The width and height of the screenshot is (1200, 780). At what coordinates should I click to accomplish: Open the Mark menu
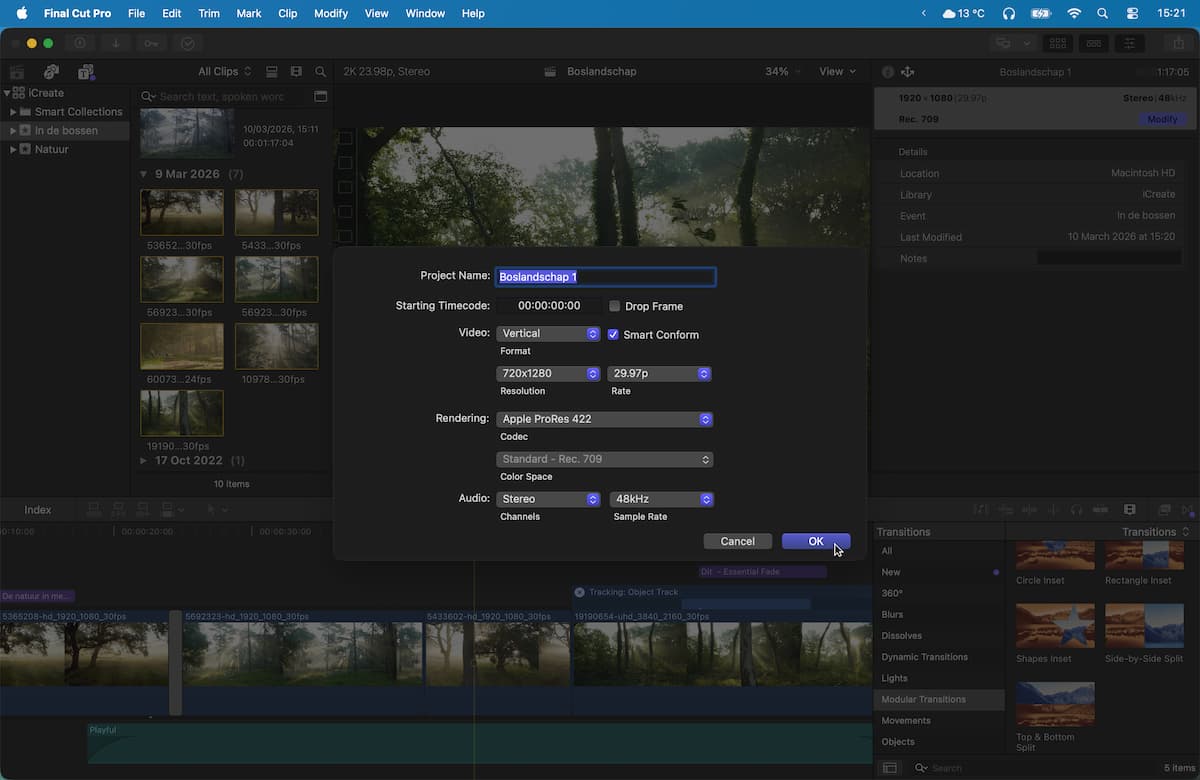pyautogui.click(x=249, y=13)
